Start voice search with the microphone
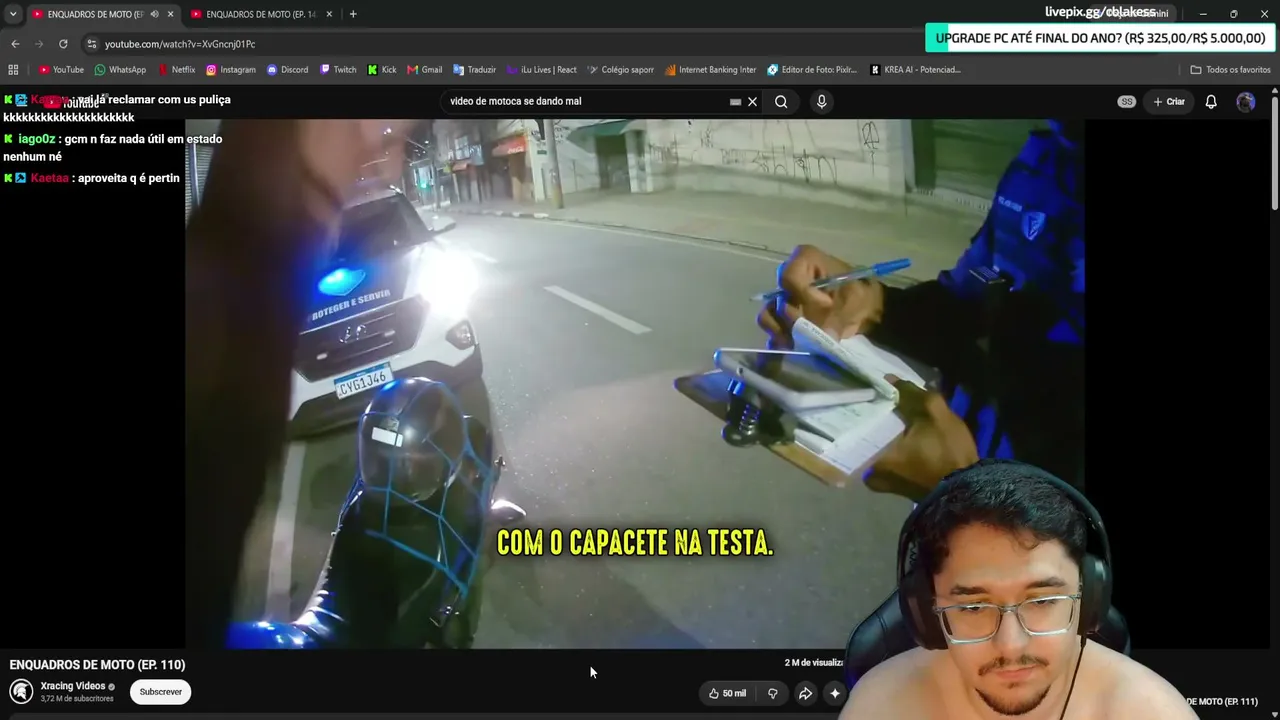The height and width of the screenshot is (720, 1280). click(x=821, y=101)
